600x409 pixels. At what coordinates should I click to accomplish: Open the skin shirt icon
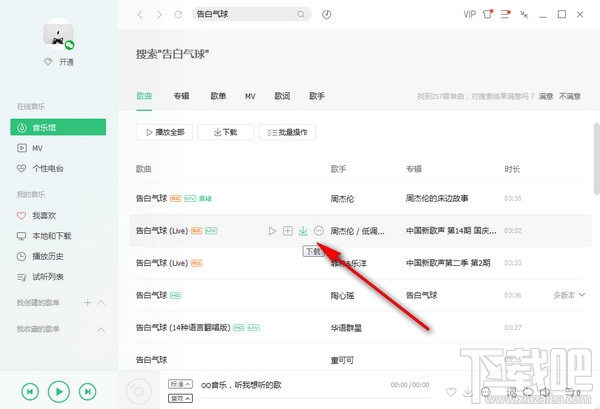tap(488, 14)
